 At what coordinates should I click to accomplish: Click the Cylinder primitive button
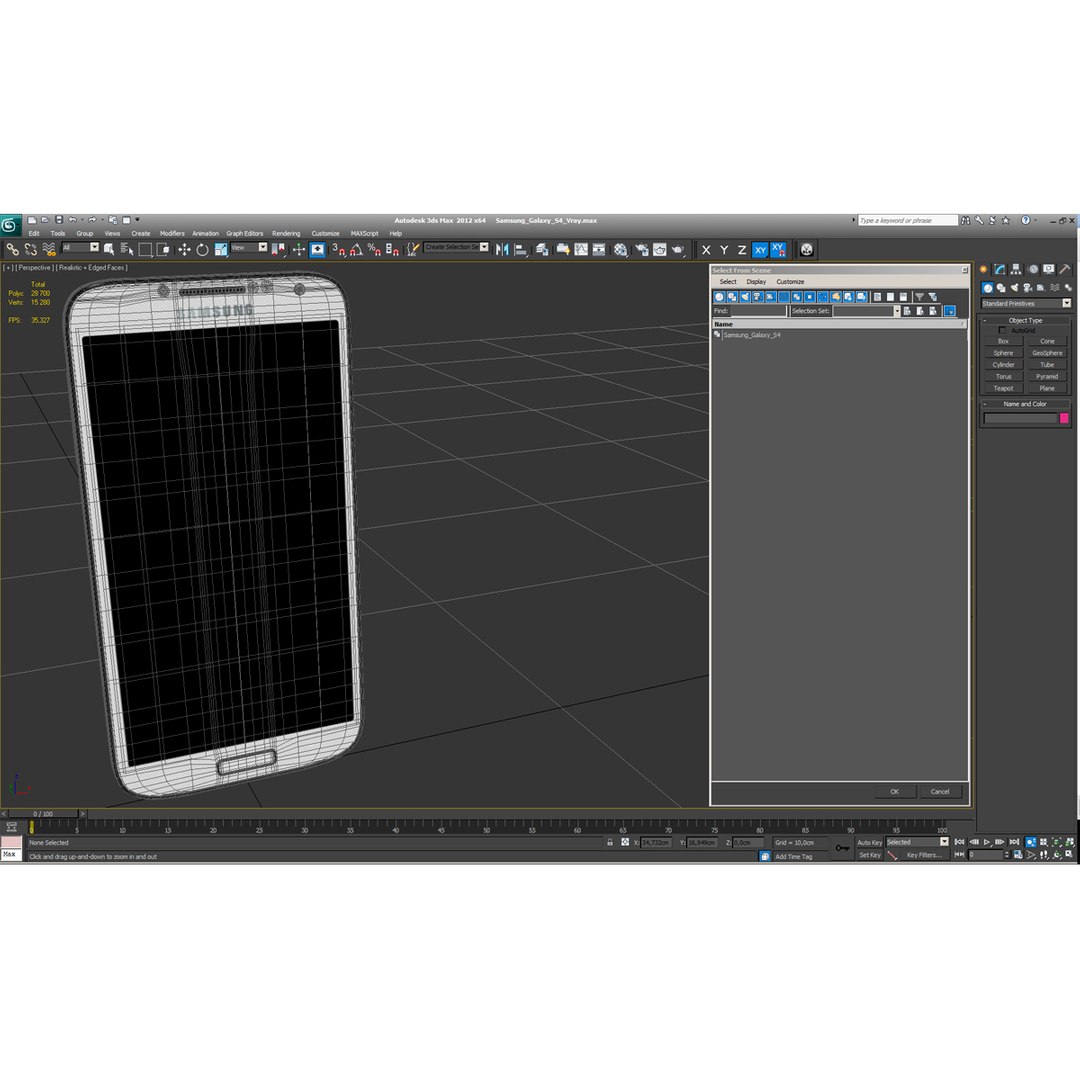pyautogui.click(x=1003, y=365)
